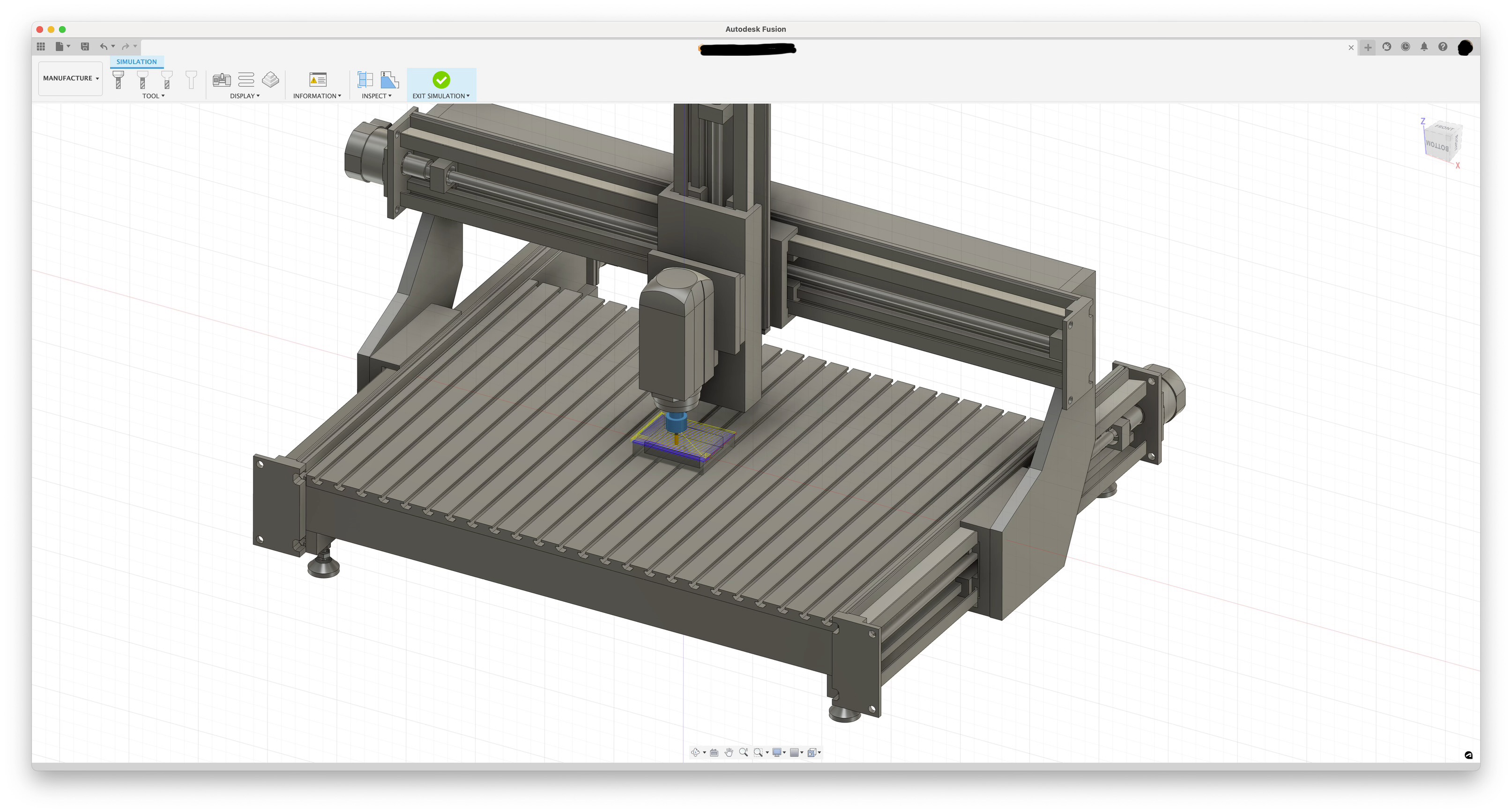Click the Help question mark icon
1512x812 pixels.
click(1443, 47)
